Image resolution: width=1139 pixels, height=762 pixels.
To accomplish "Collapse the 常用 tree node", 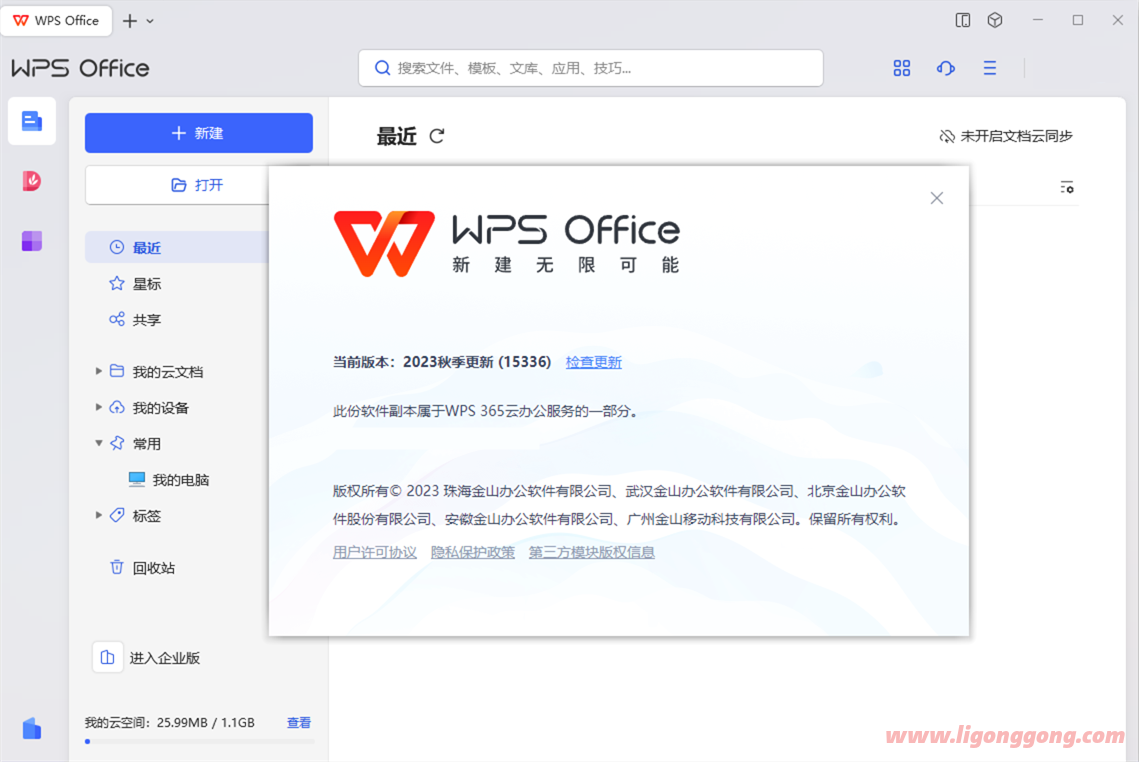I will click(x=98, y=443).
